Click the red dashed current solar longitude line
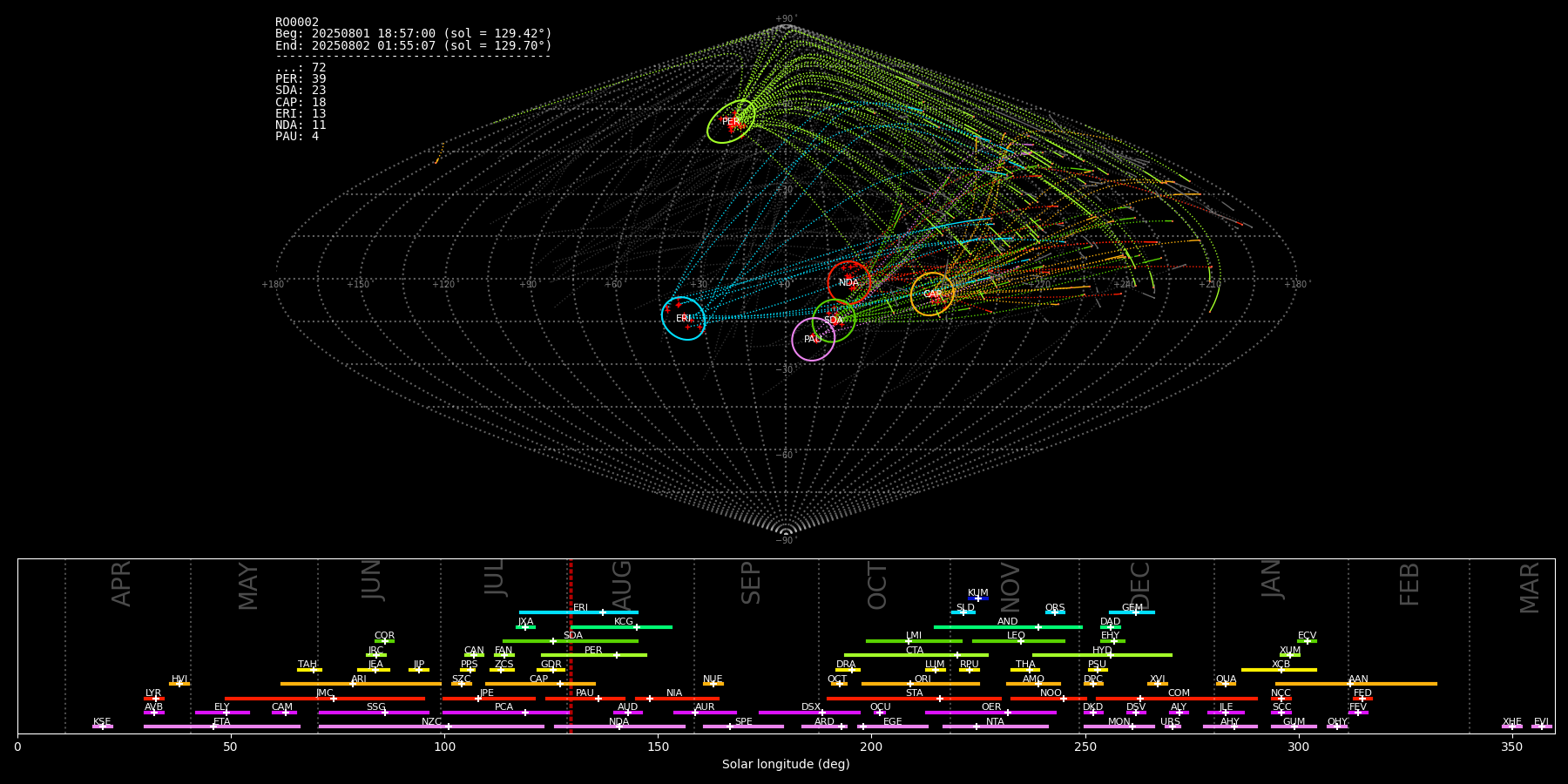1568x784 pixels. click(571, 645)
